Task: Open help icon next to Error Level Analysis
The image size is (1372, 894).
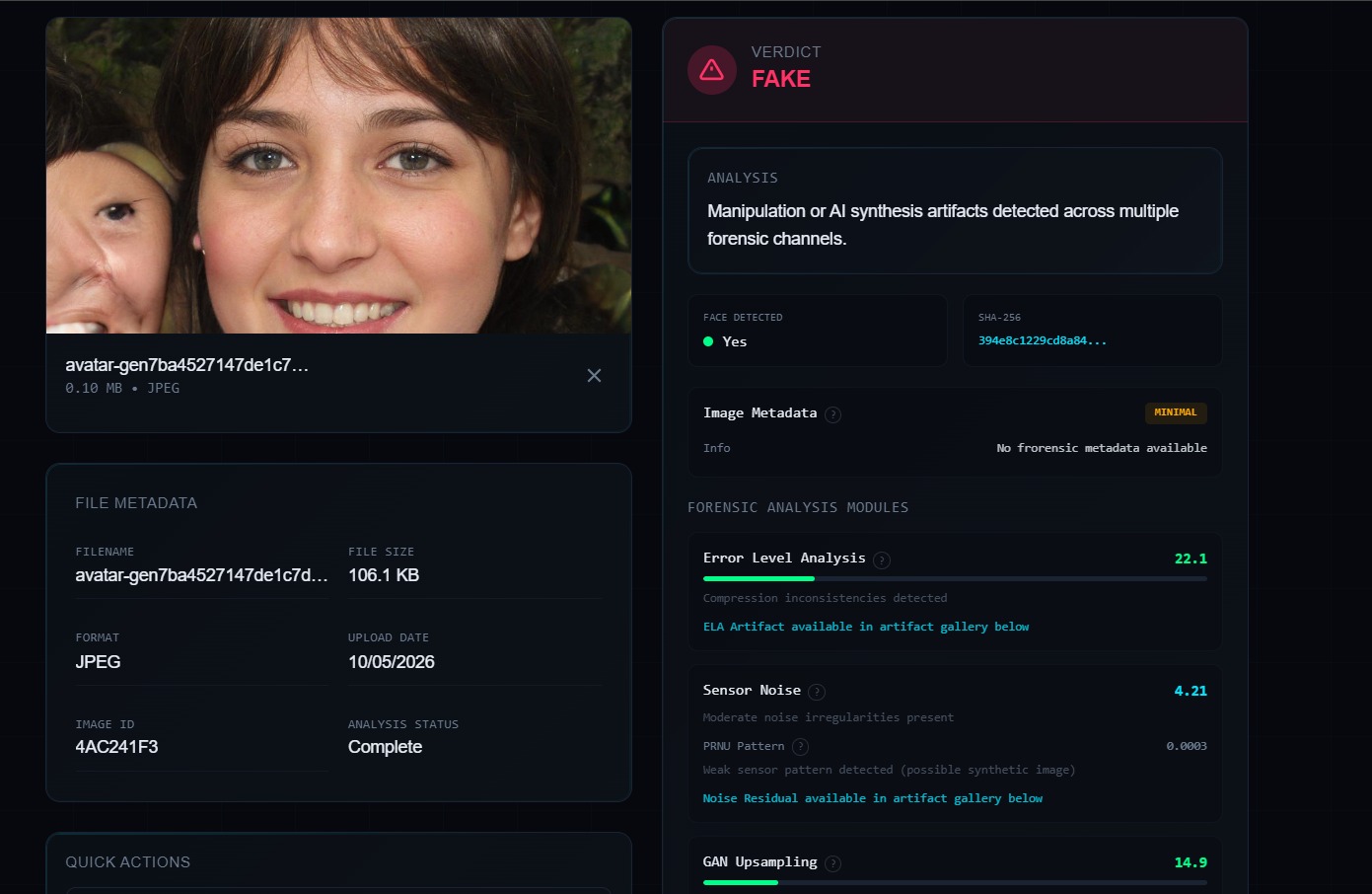Action: [882, 560]
